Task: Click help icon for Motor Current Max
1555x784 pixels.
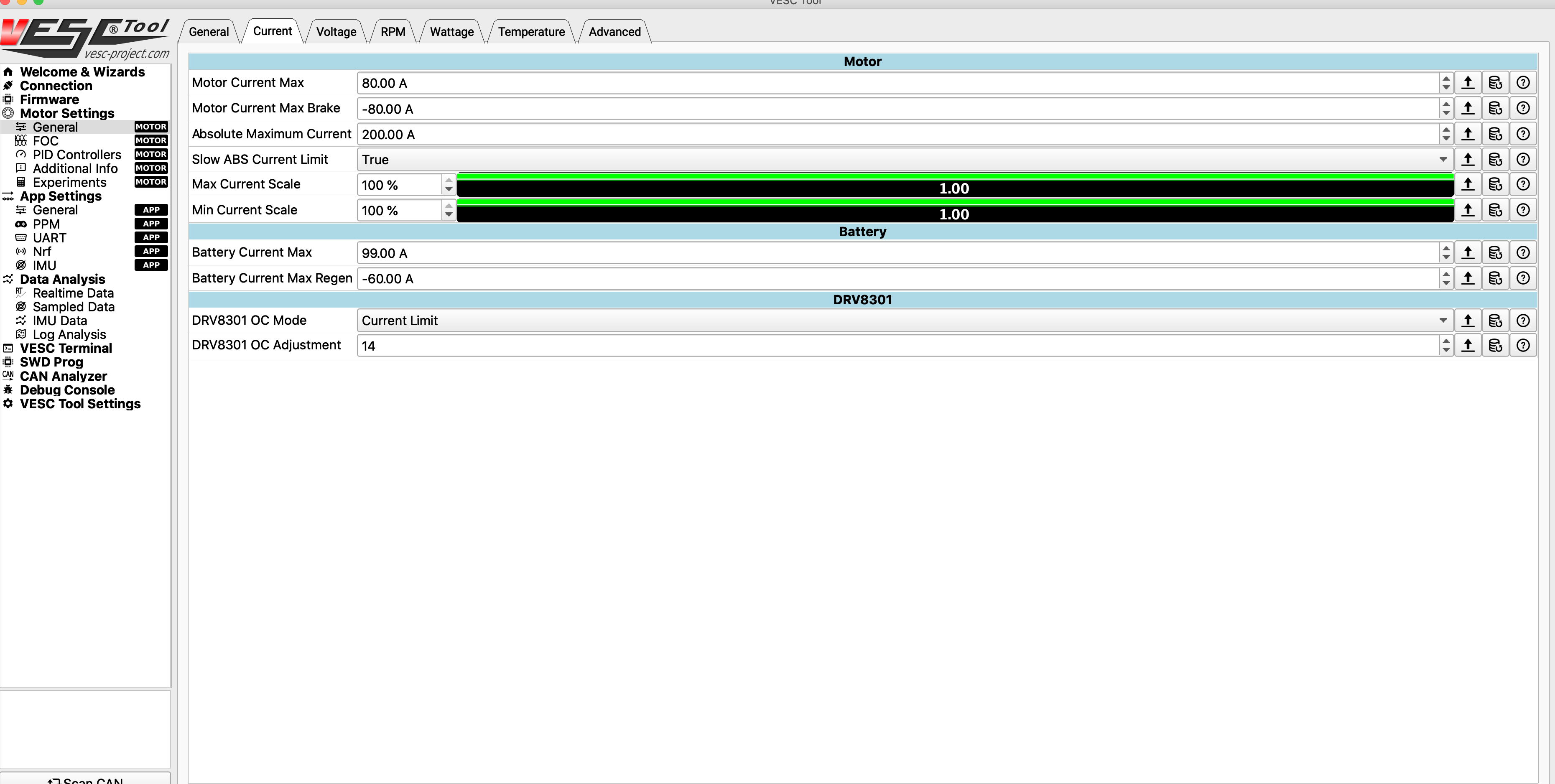Action: [1523, 83]
